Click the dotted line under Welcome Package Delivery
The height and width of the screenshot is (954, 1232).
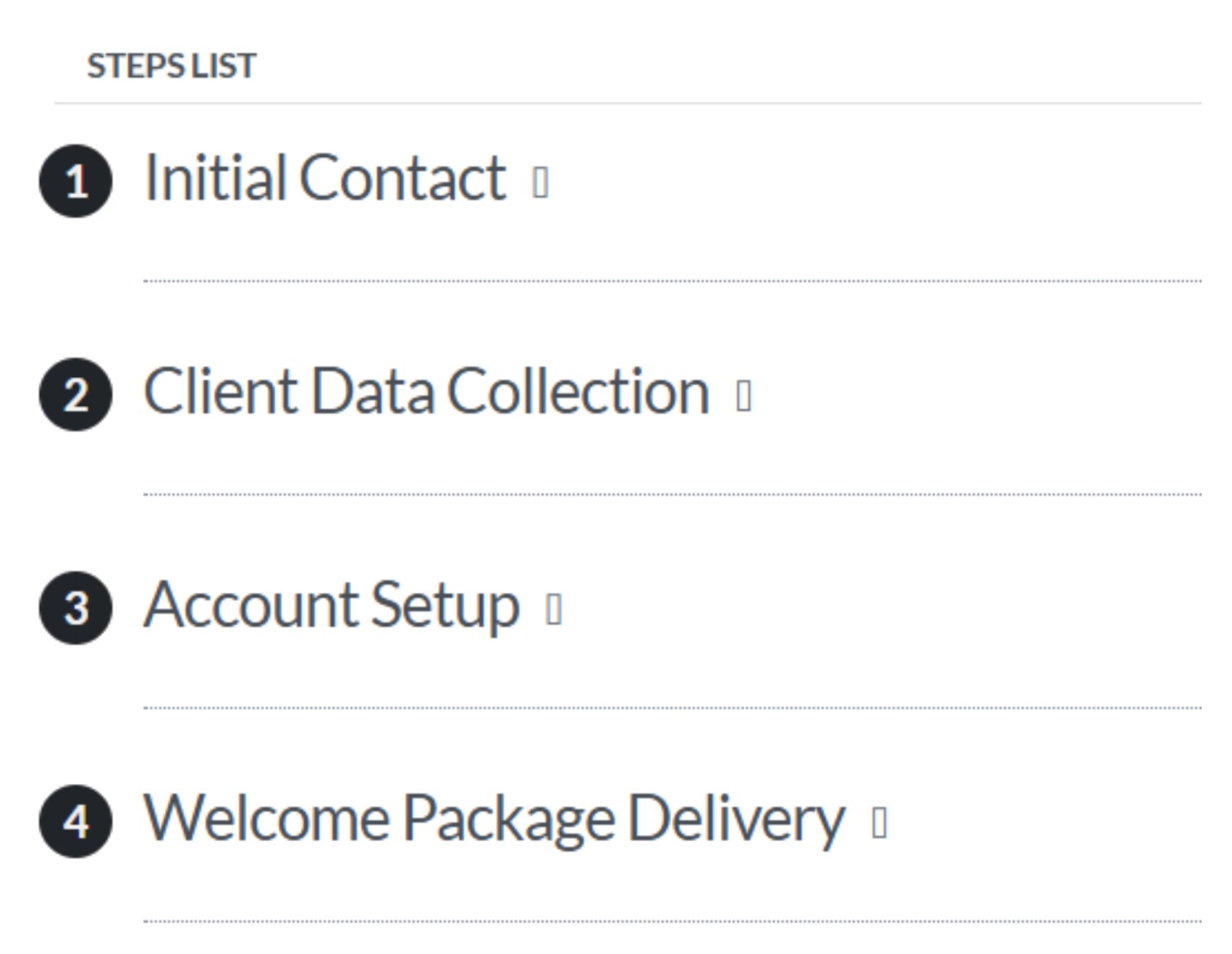click(672, 921)
